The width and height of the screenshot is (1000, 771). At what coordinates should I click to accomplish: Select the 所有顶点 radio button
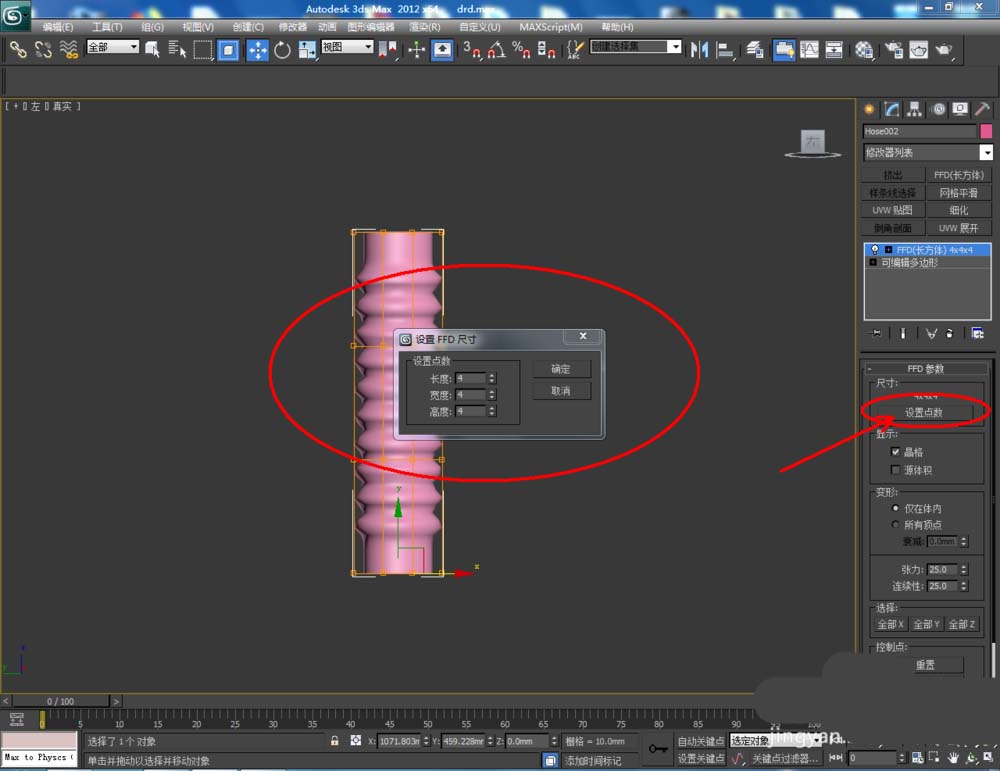coord(895,525)
